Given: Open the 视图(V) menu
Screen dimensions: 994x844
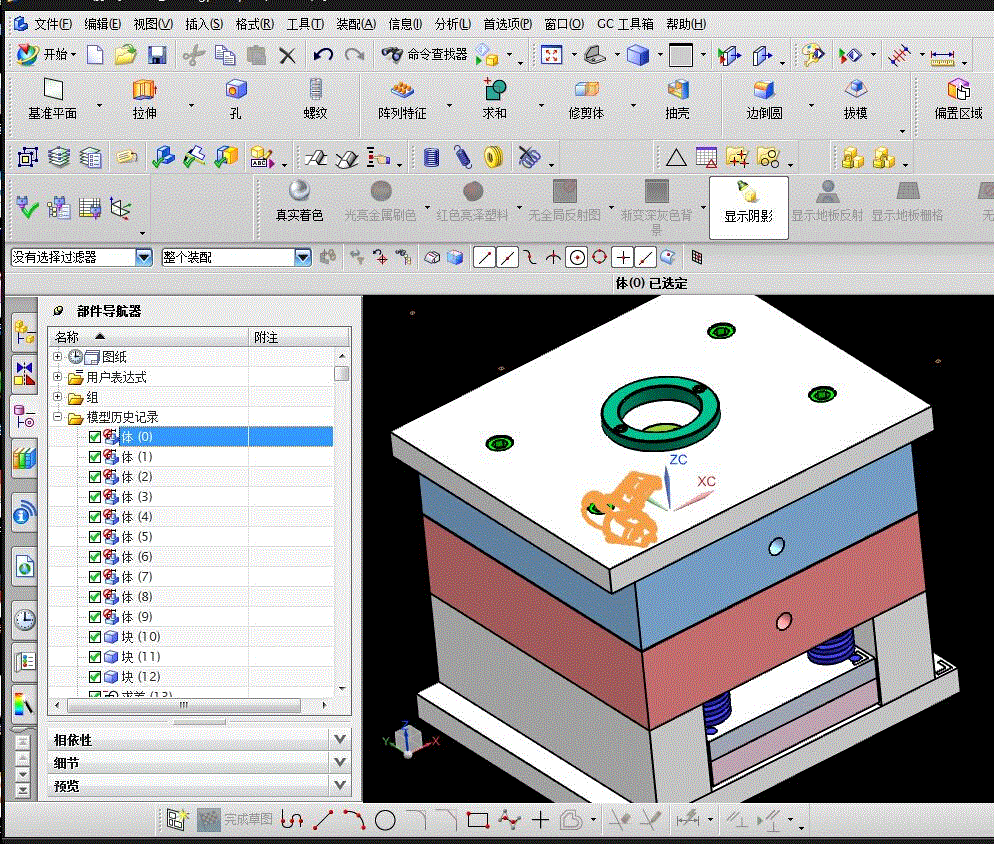Looking at the screenshot, I should 153,24.
